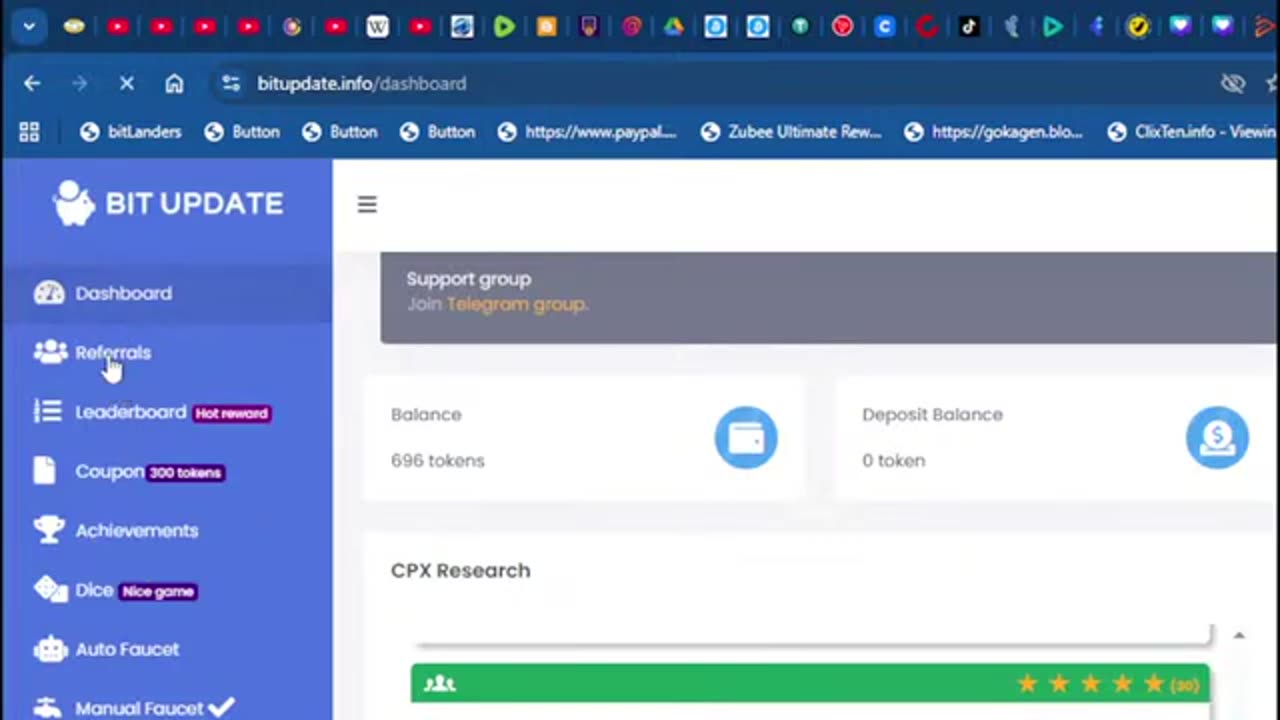Screen dimensions: 1280x720
Task: Click the Bit Update piggy bank logo
Action: coord(74,203)
